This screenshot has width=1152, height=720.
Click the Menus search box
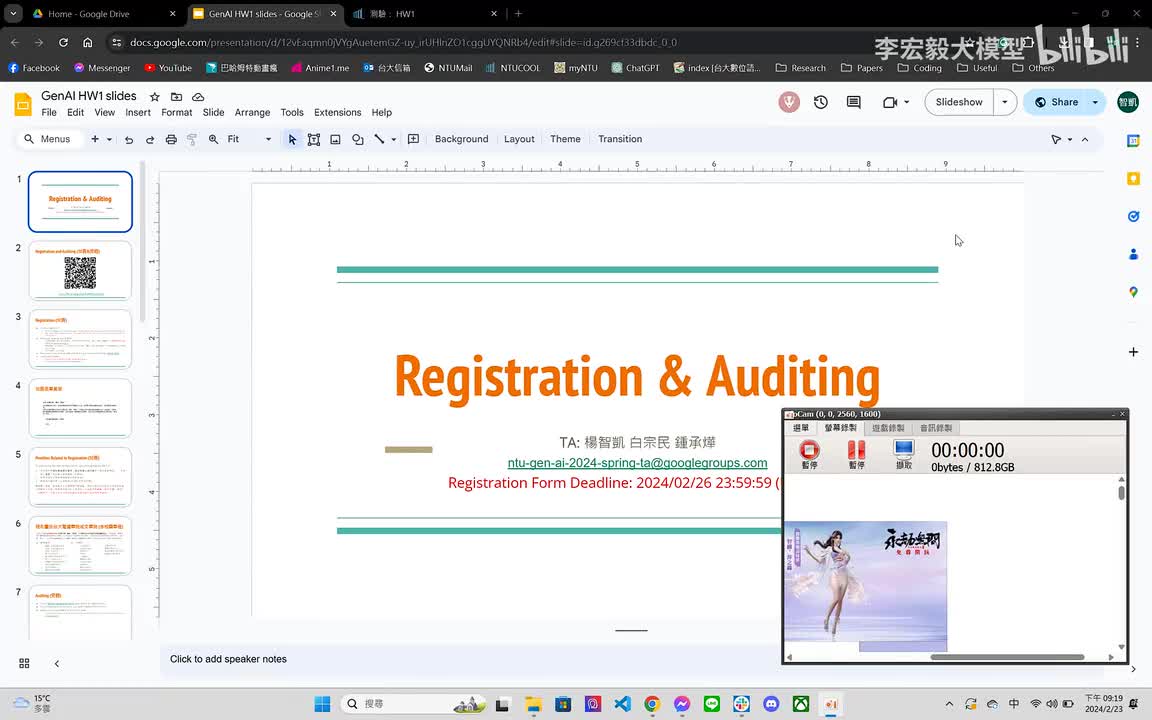[x=48, y=139]
